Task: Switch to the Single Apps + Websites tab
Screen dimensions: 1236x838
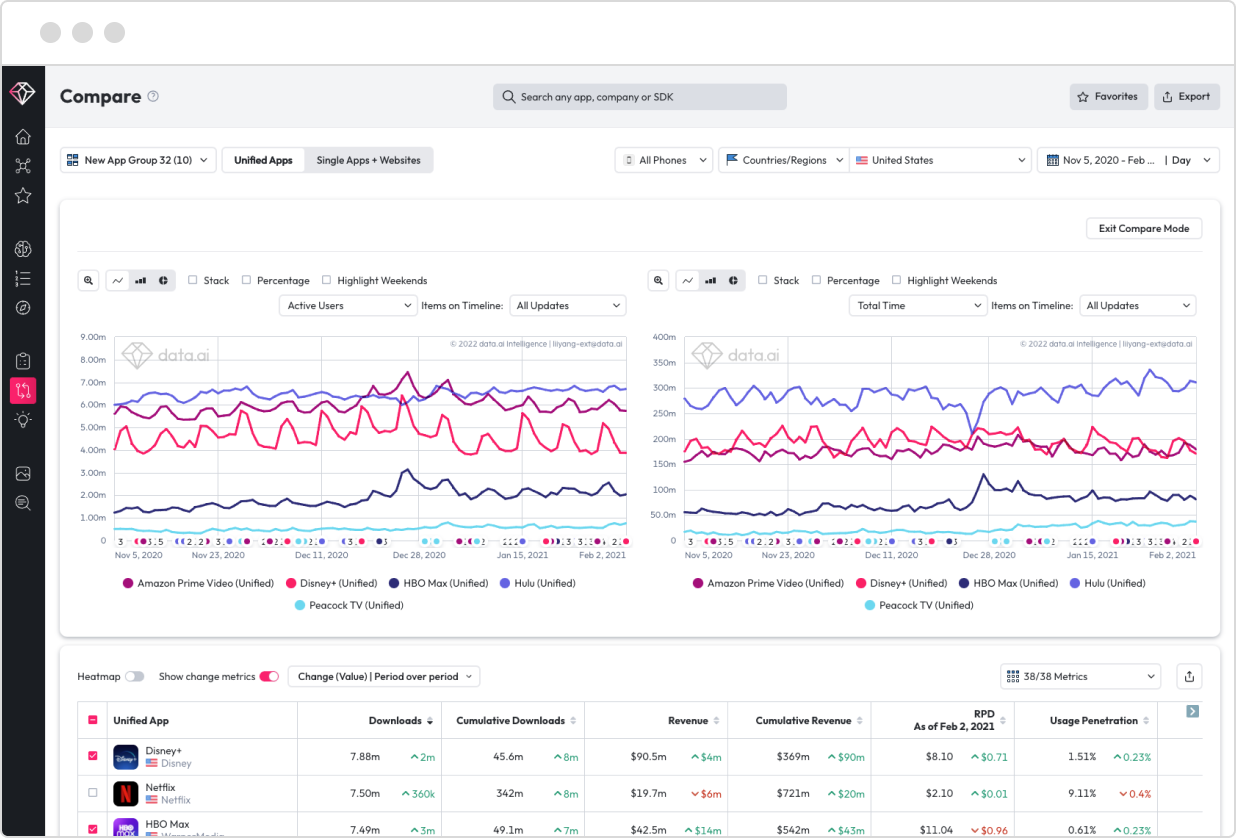Action: click(369, 160)
